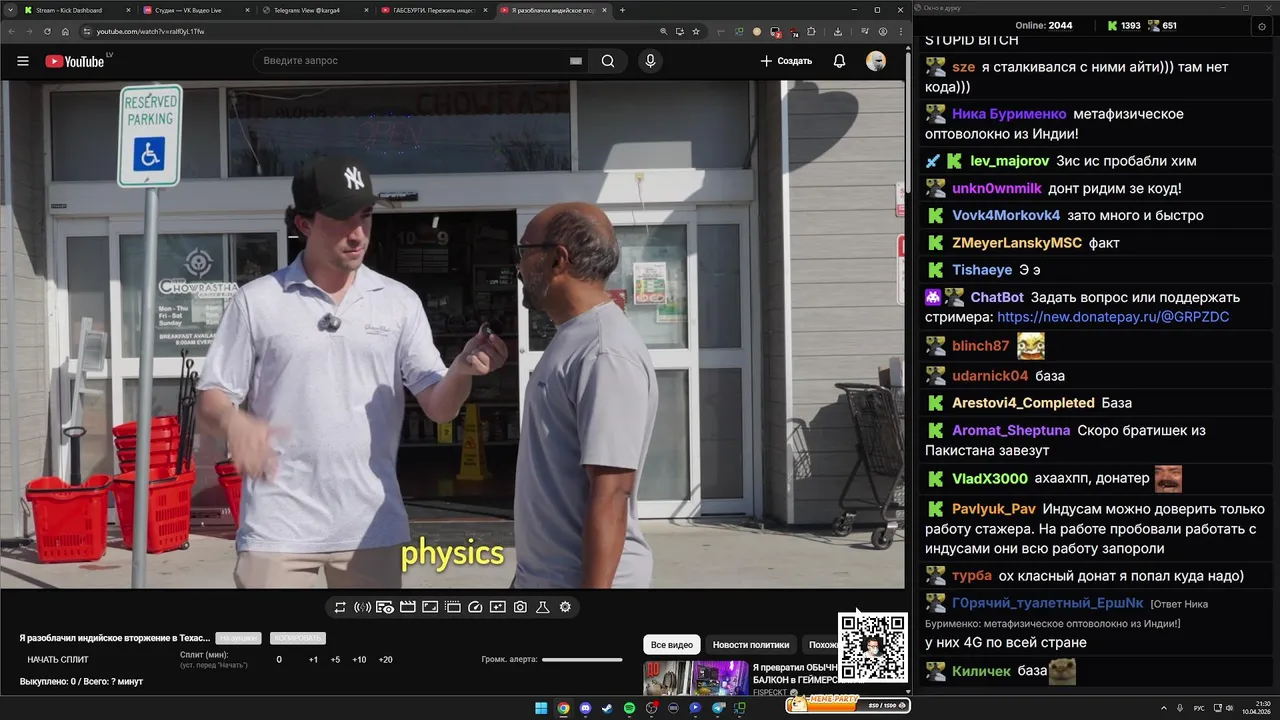Open a new browser tab

pos(622,10)
